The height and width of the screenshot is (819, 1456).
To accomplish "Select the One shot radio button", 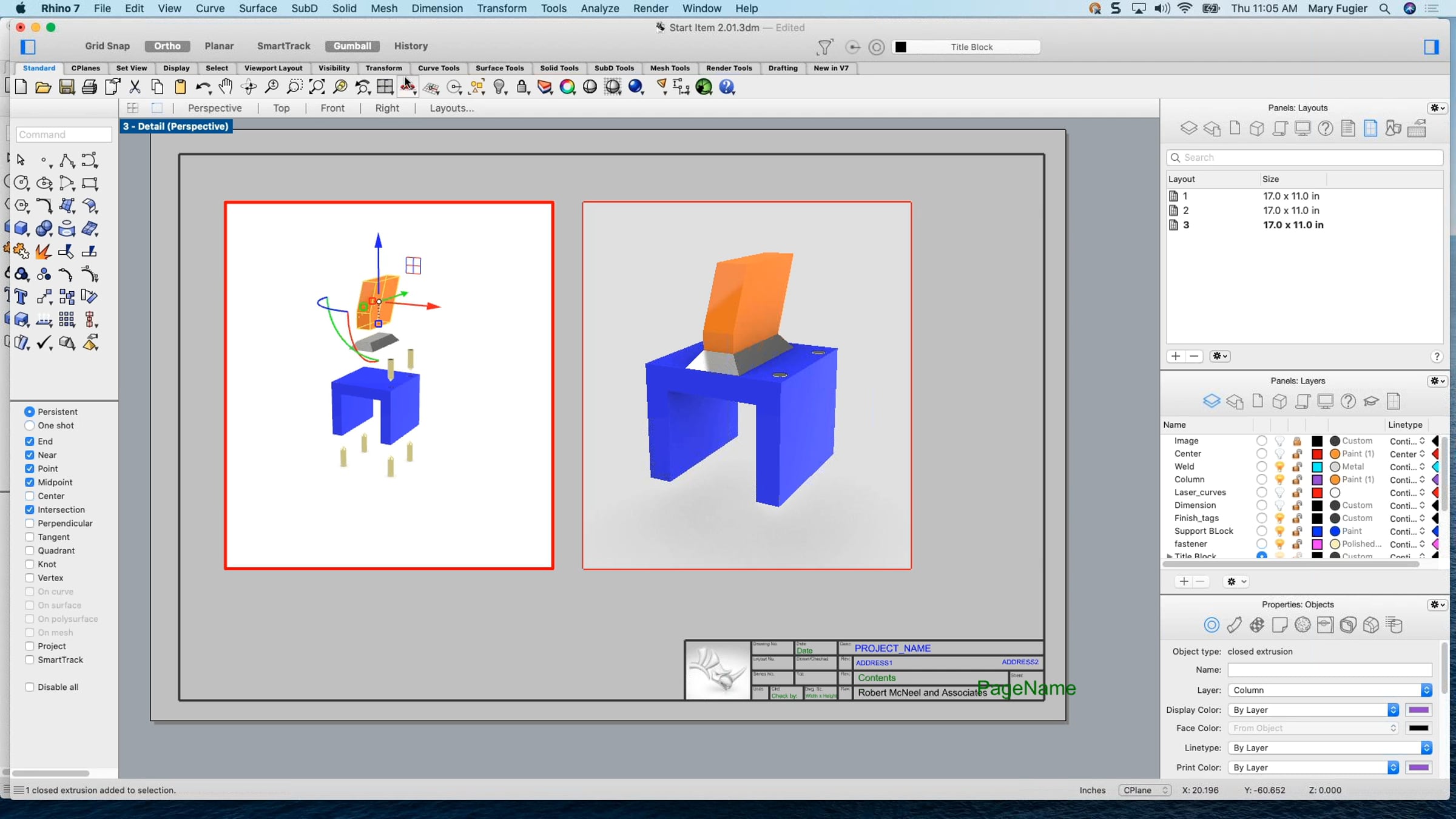I will click(29, 425).
